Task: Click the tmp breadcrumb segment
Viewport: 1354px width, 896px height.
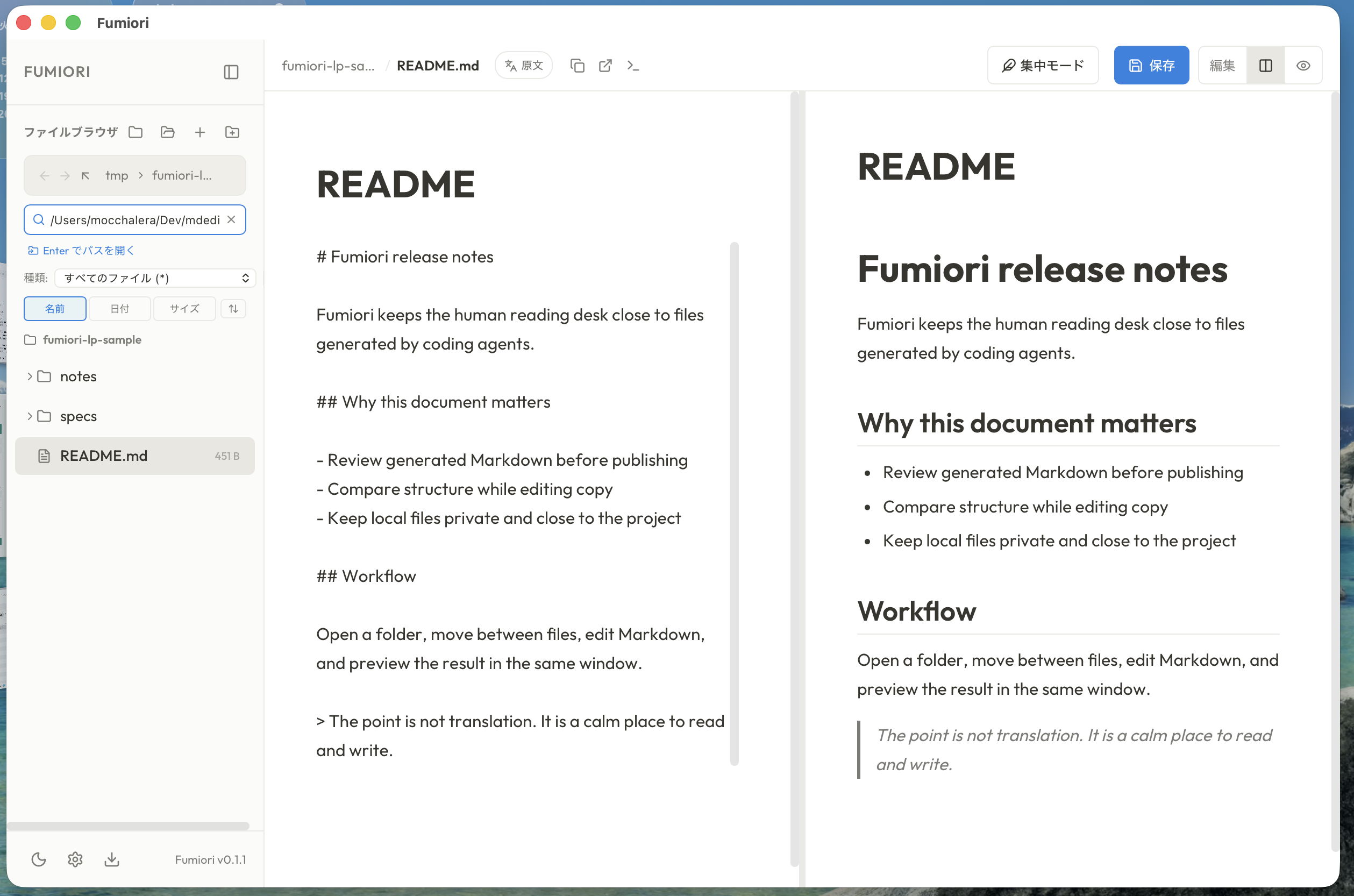Action: [x=117, y=175]
